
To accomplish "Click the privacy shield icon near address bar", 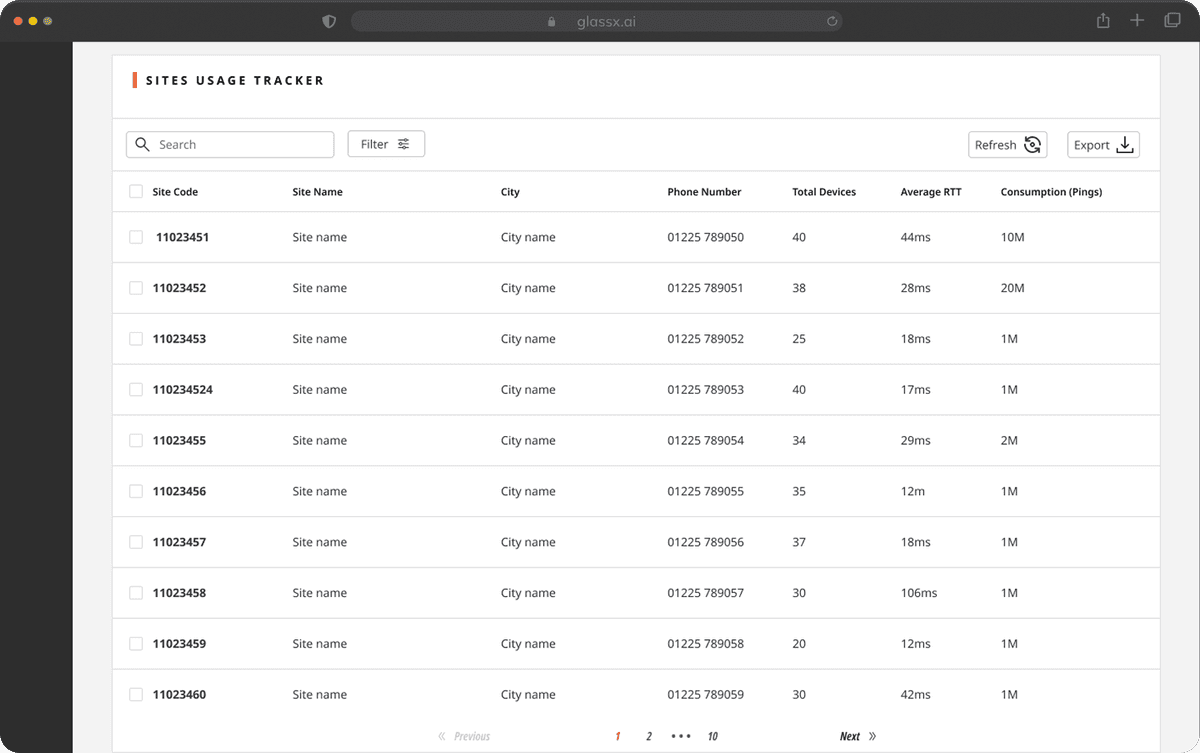I will coord(328,20).
